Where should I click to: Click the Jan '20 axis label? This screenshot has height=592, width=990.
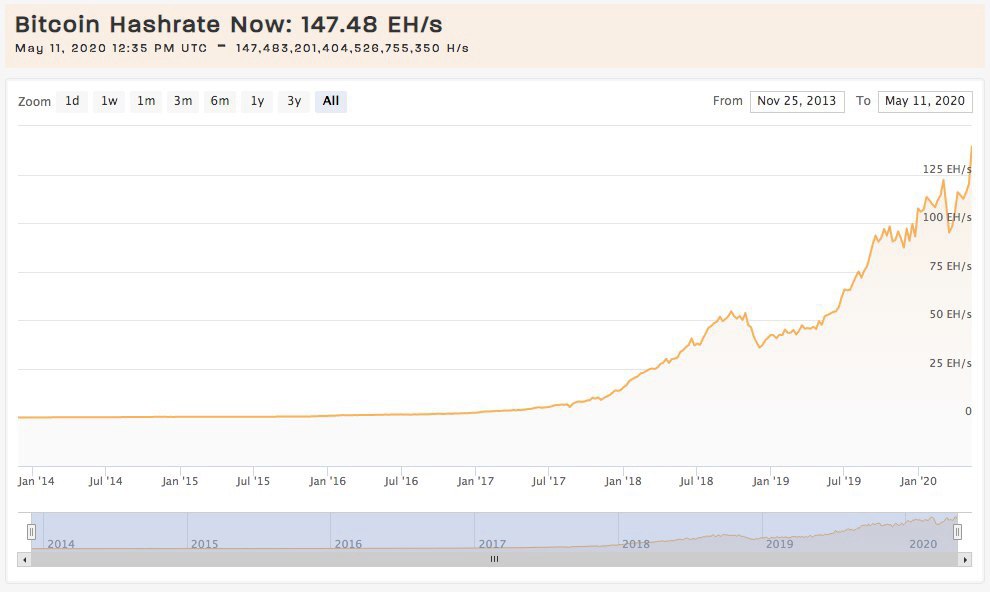pyautogui.click(x=918, y=481)
